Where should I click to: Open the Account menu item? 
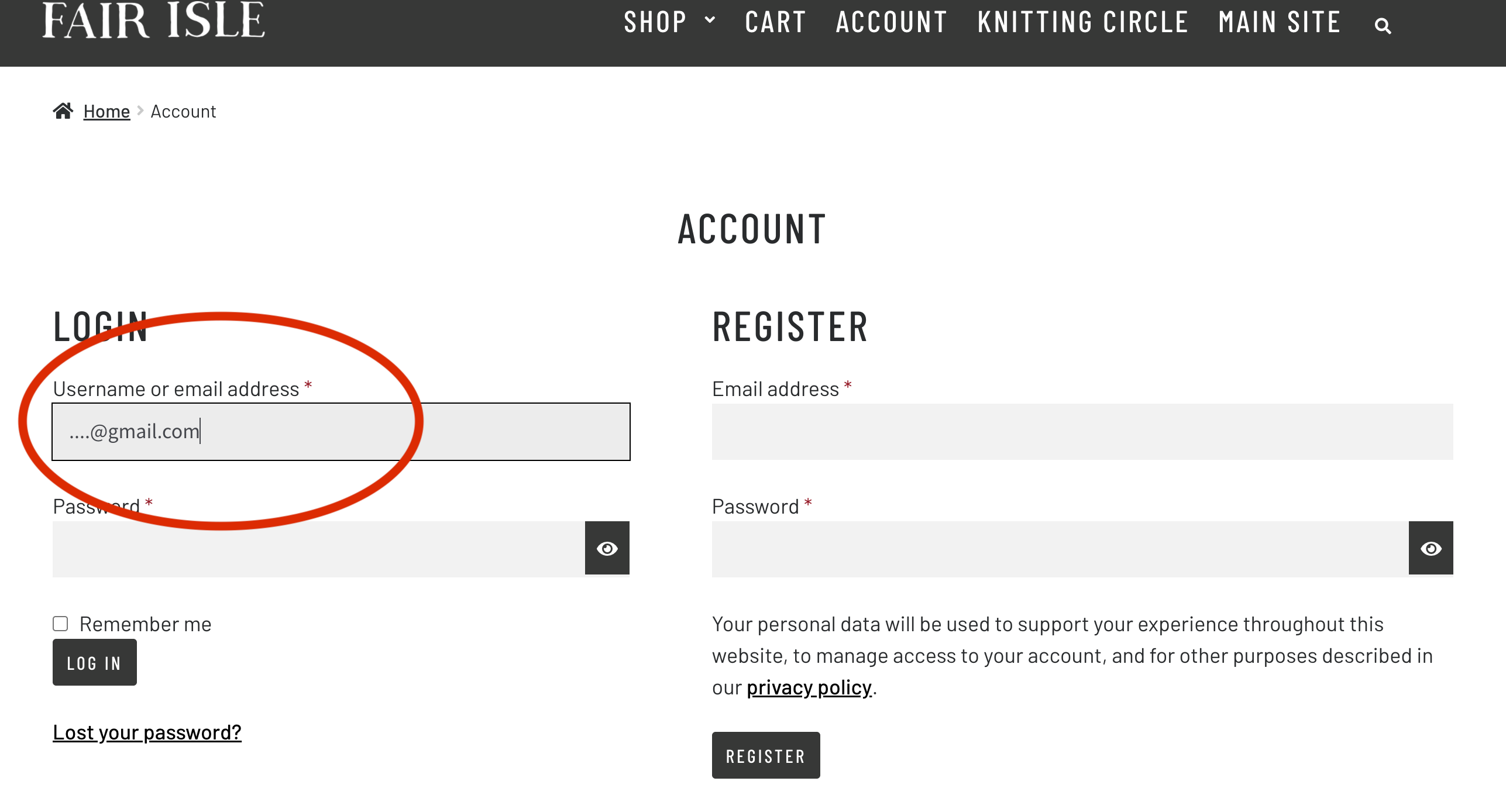(891, 22)
